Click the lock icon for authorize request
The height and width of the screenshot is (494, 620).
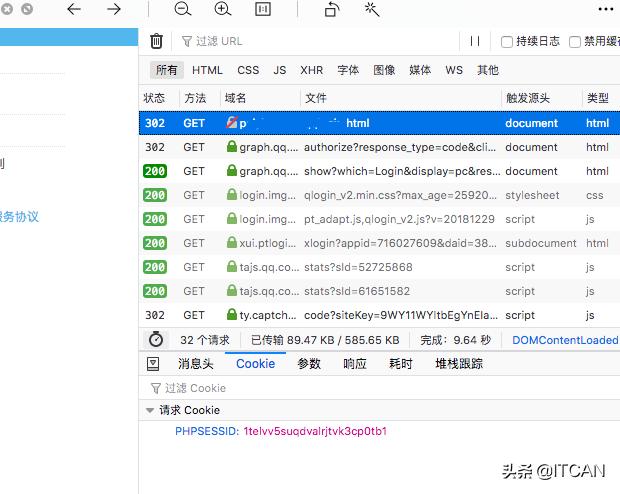coord(232,146)
